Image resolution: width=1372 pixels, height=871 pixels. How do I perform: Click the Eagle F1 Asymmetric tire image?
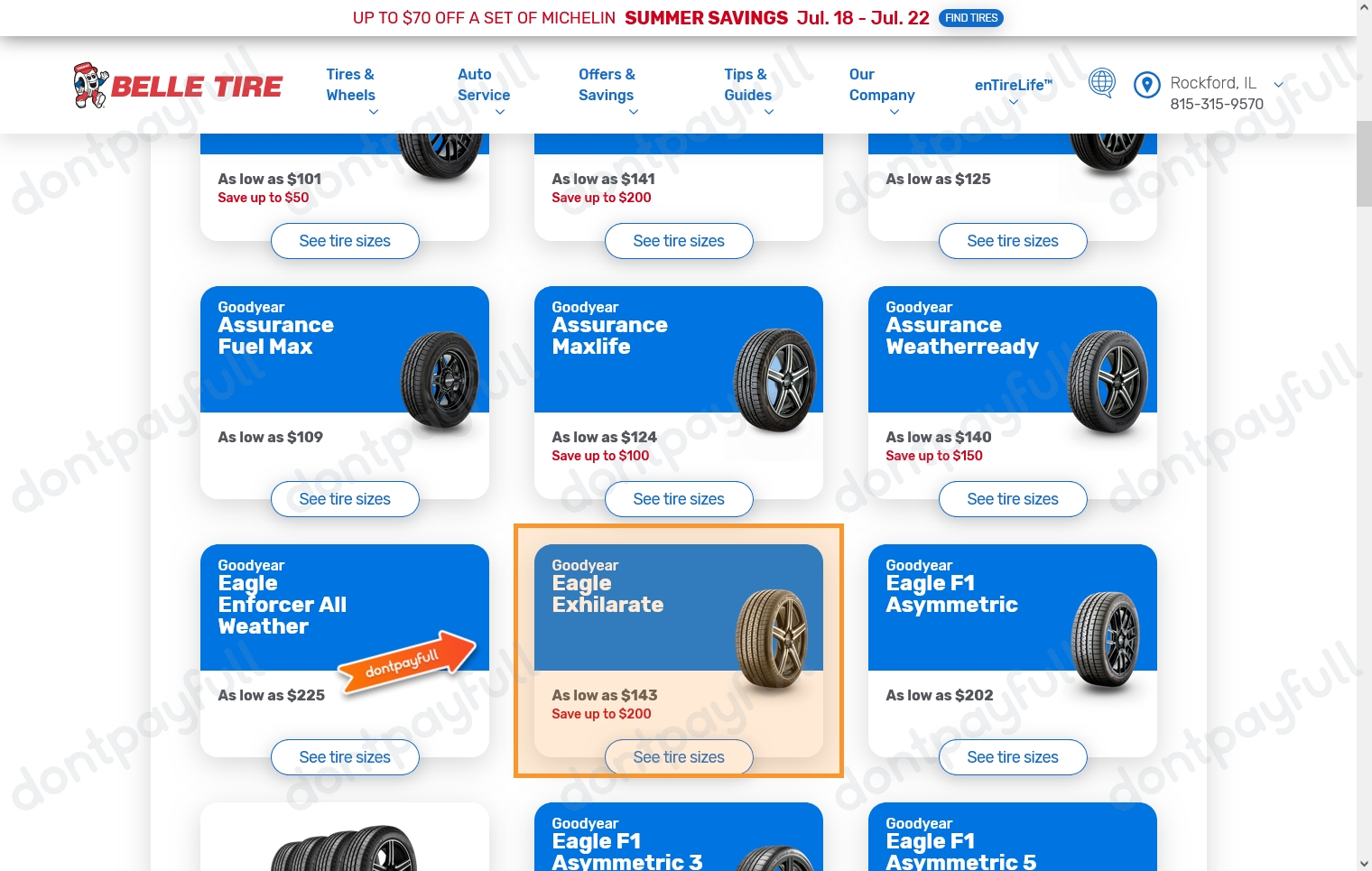pos(1106,641)
